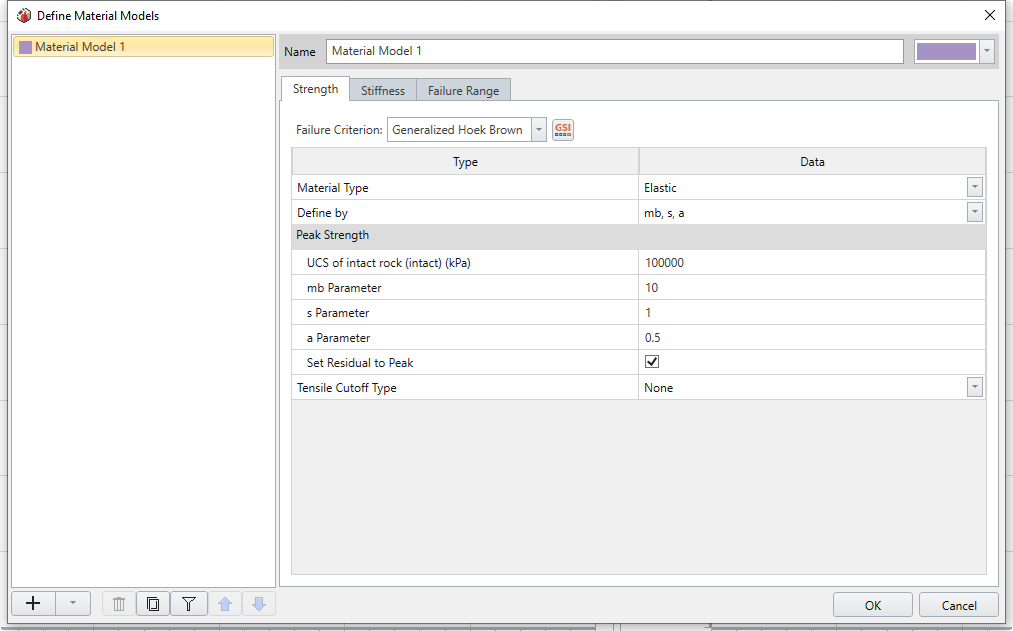1013x631 pixels.
Task: Uncheck Set Residual to Peak checkbox
Action: pyautogui.click(x=652, y=362)
